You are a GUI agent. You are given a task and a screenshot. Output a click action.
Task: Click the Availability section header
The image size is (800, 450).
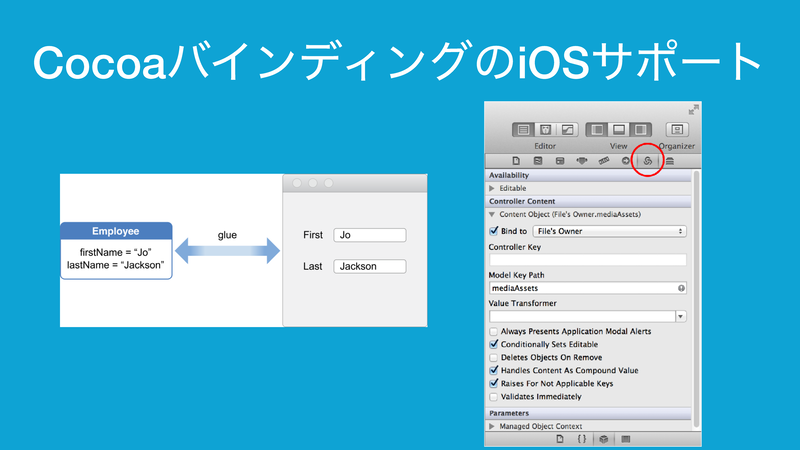click(x=588, y=175)
